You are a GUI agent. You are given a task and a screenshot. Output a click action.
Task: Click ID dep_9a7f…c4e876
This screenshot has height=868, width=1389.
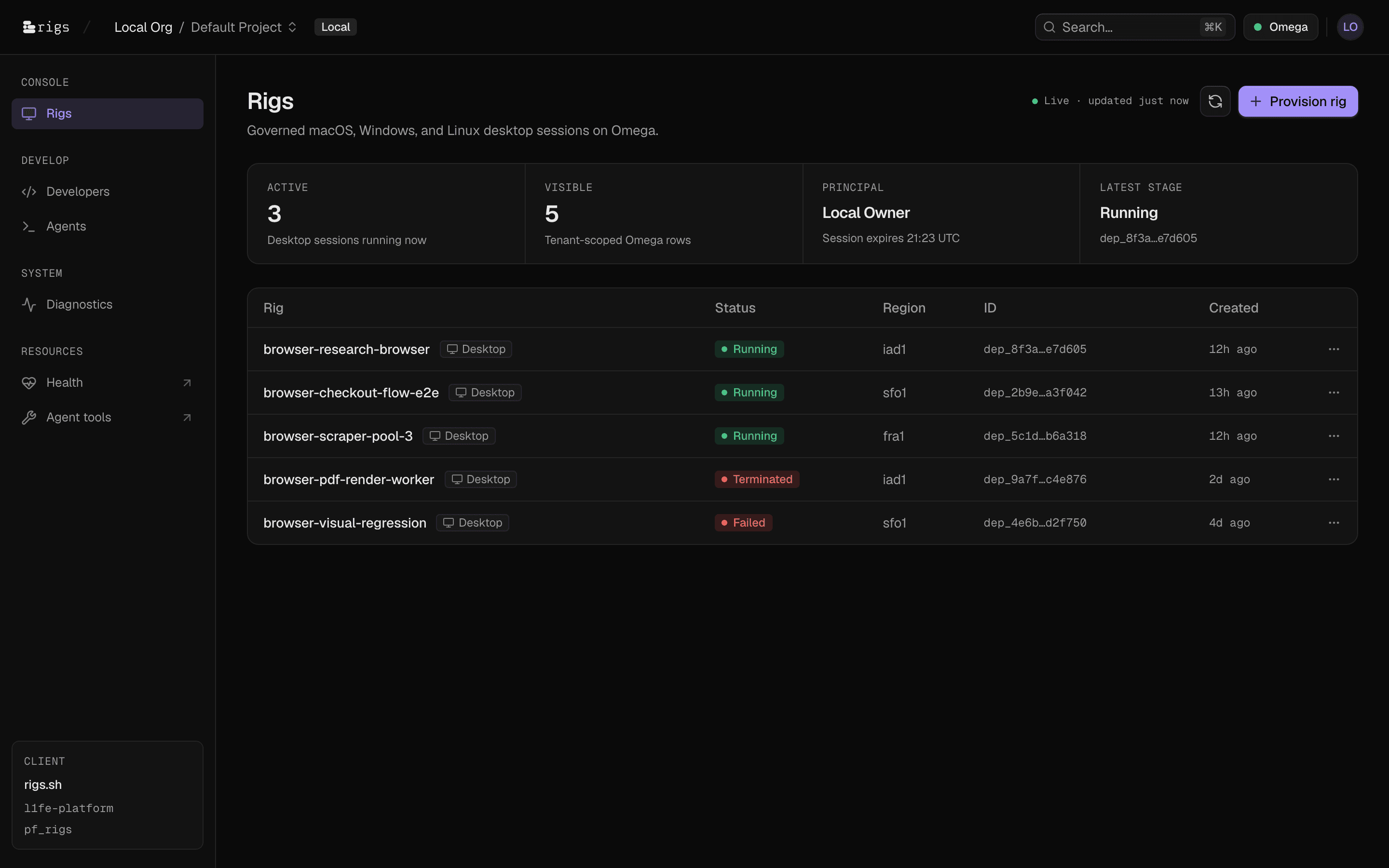click(x=1035, y=479)
